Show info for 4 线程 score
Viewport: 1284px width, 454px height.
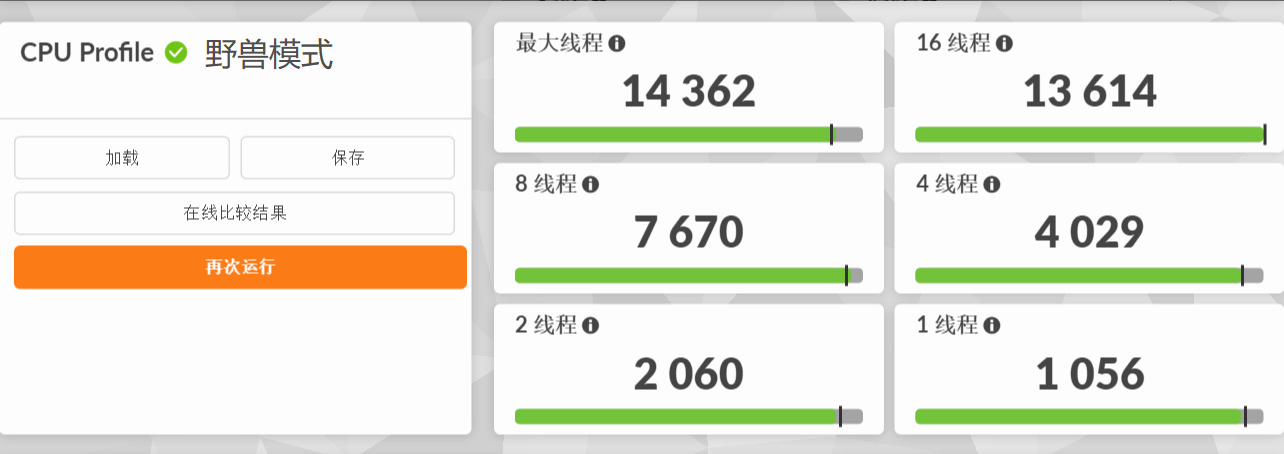coord(991,185)
